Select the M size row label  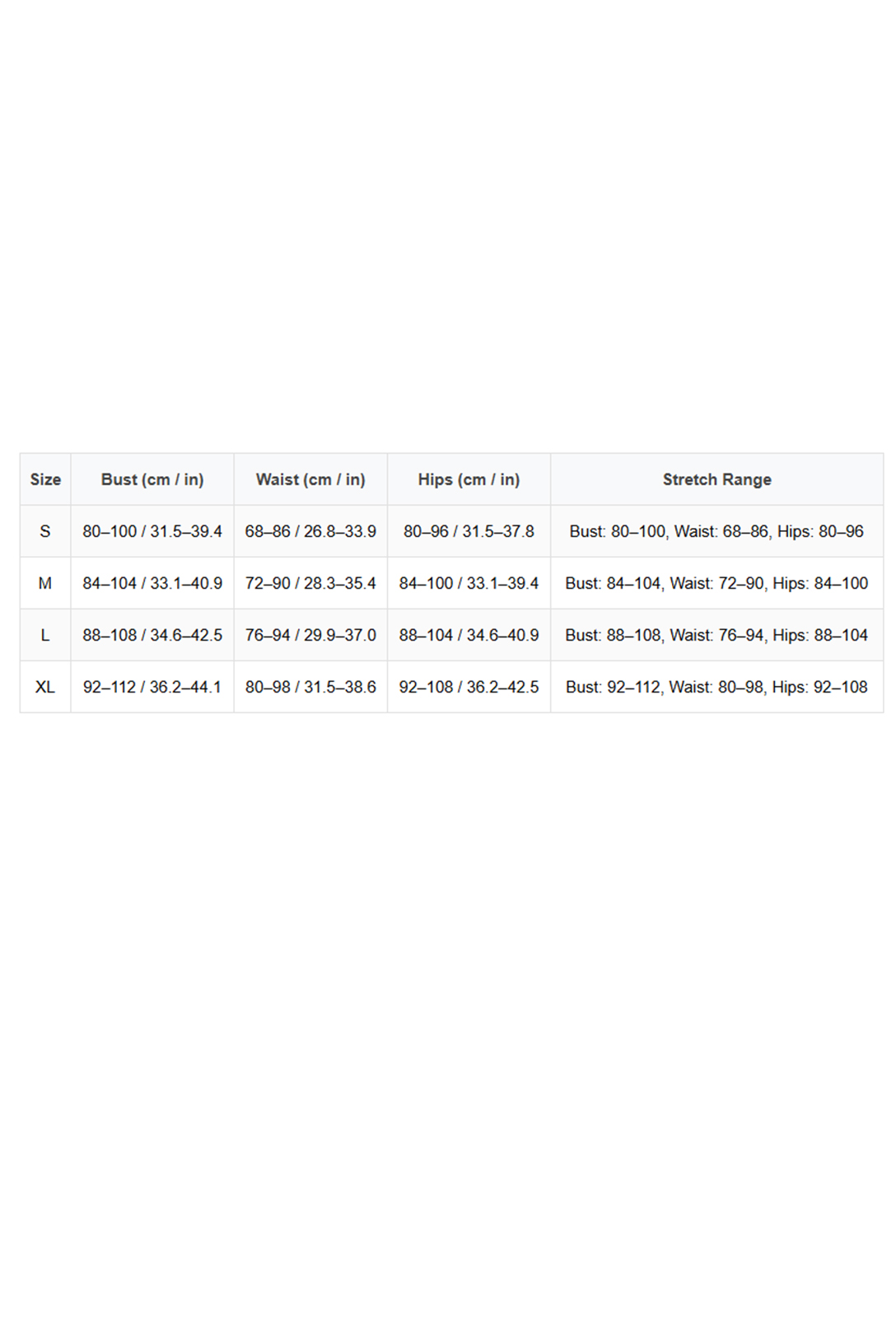(x=45, y=583)
